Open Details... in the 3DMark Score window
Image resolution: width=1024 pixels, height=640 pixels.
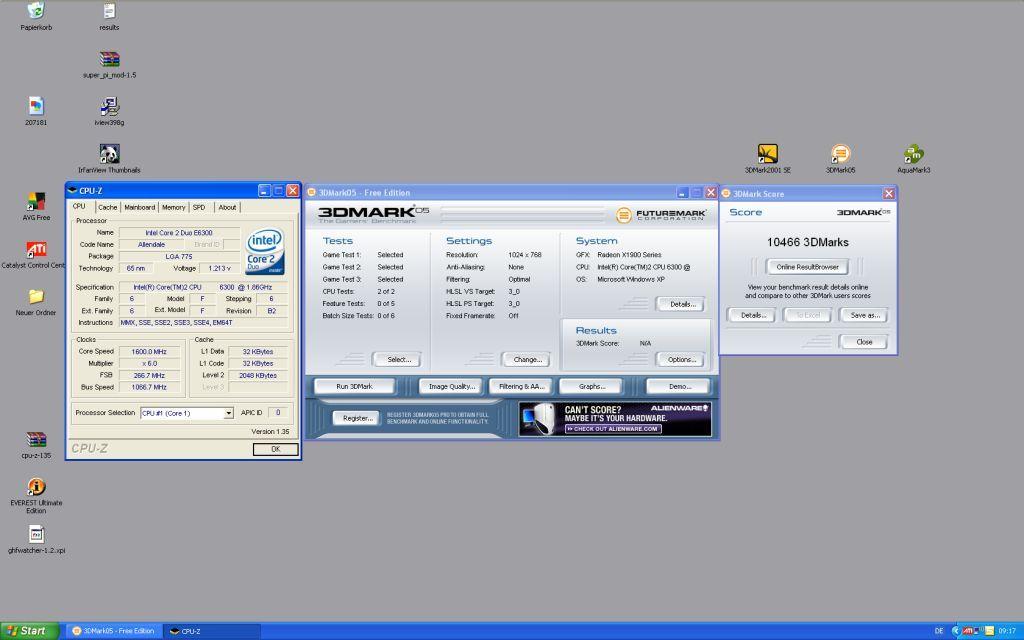click(x=752, y=315)
